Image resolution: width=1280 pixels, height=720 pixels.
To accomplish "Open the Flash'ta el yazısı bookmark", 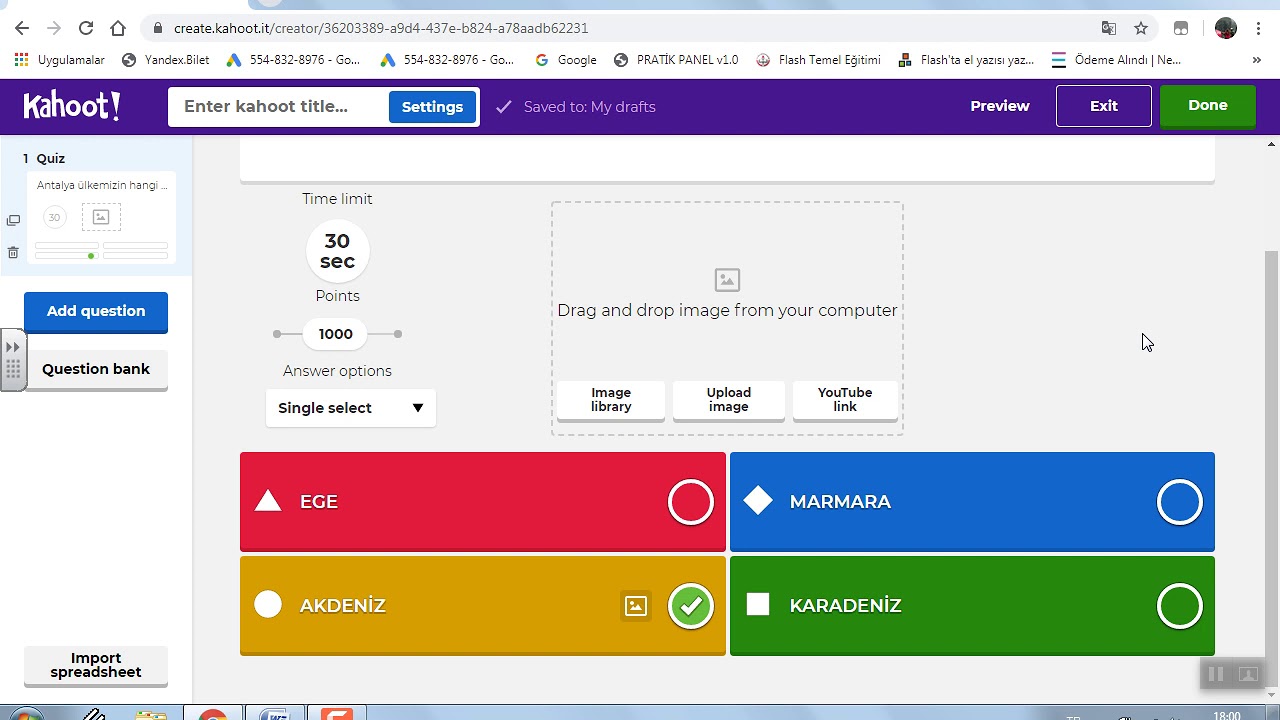I will pyautogui.click(x=967, y=60).
